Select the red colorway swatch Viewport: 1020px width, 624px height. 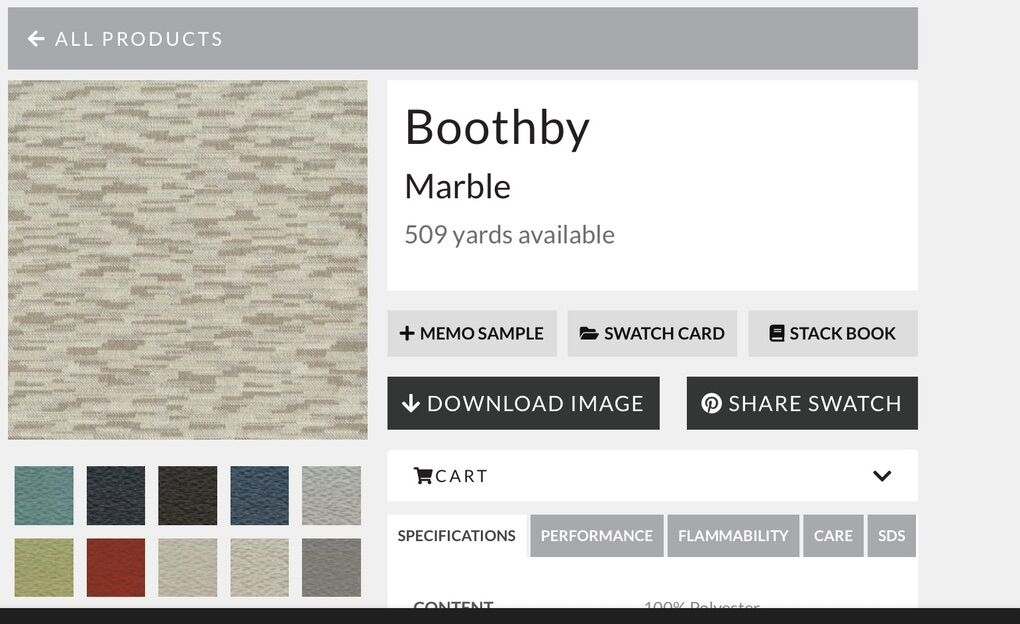click(116, 567)
